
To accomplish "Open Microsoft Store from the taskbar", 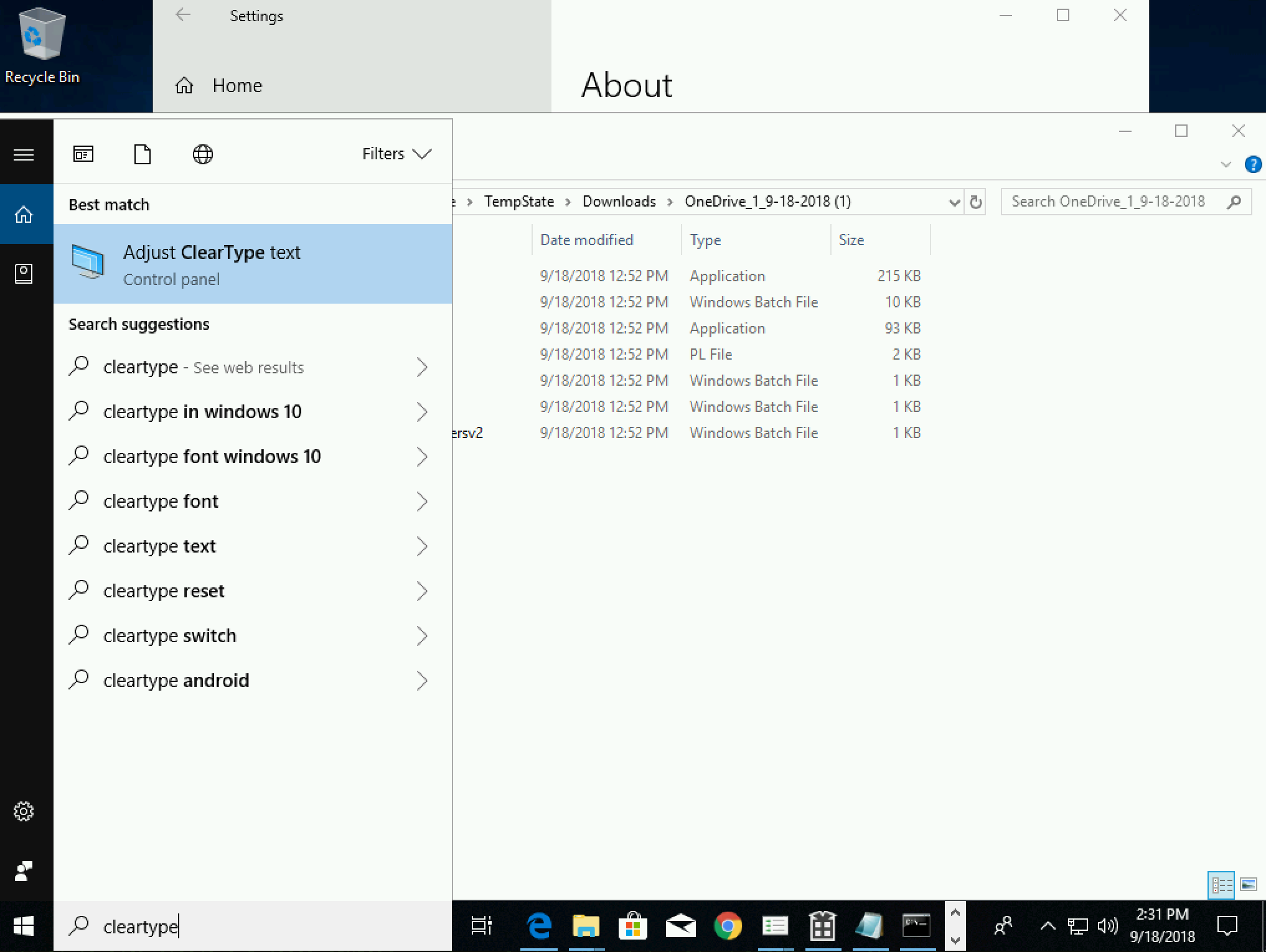I will pyautogui.click(x=634, y=927).
